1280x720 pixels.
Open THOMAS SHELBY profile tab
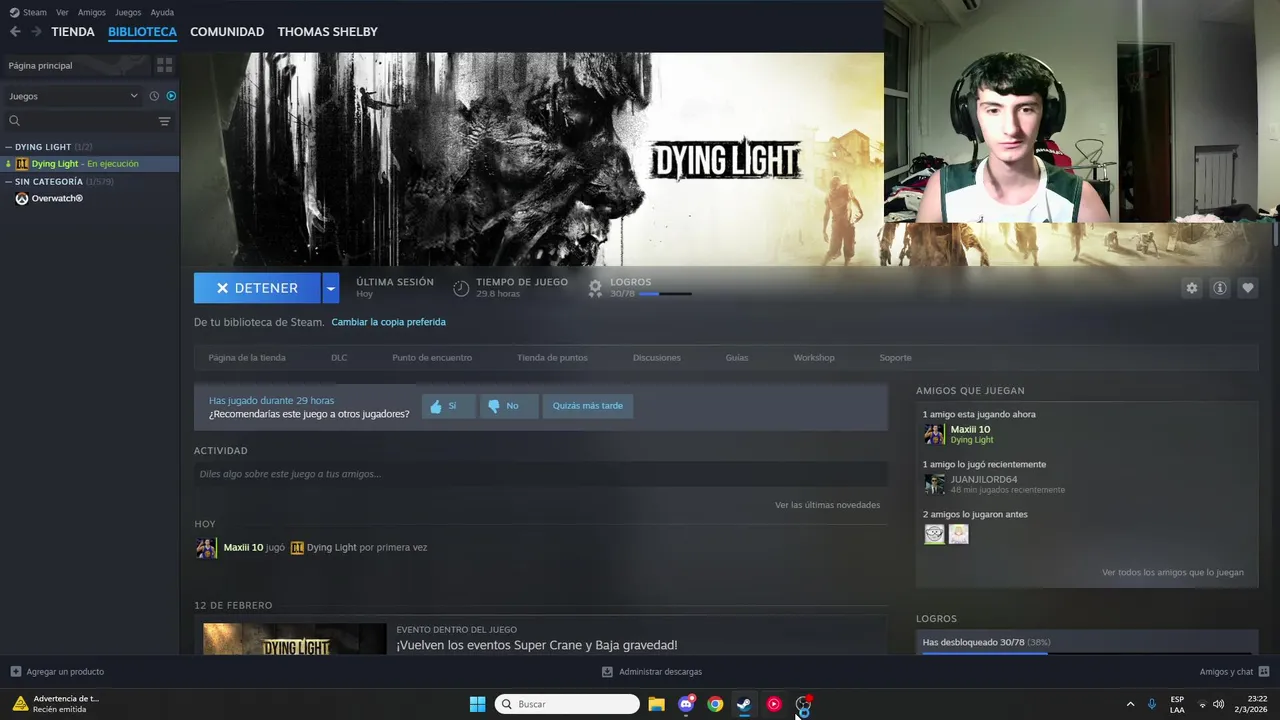(328, 32)
